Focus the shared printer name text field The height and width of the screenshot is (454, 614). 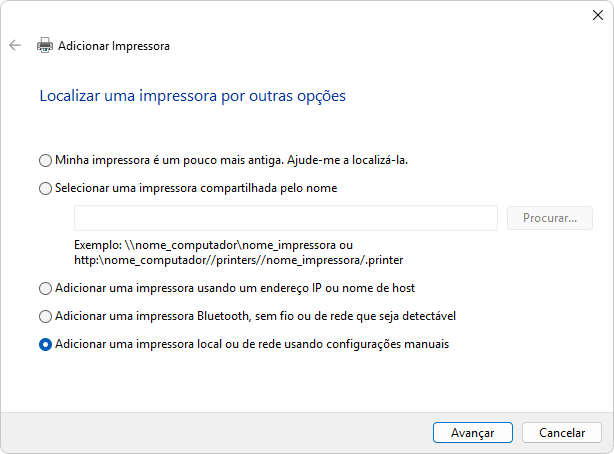click(286, 218)
